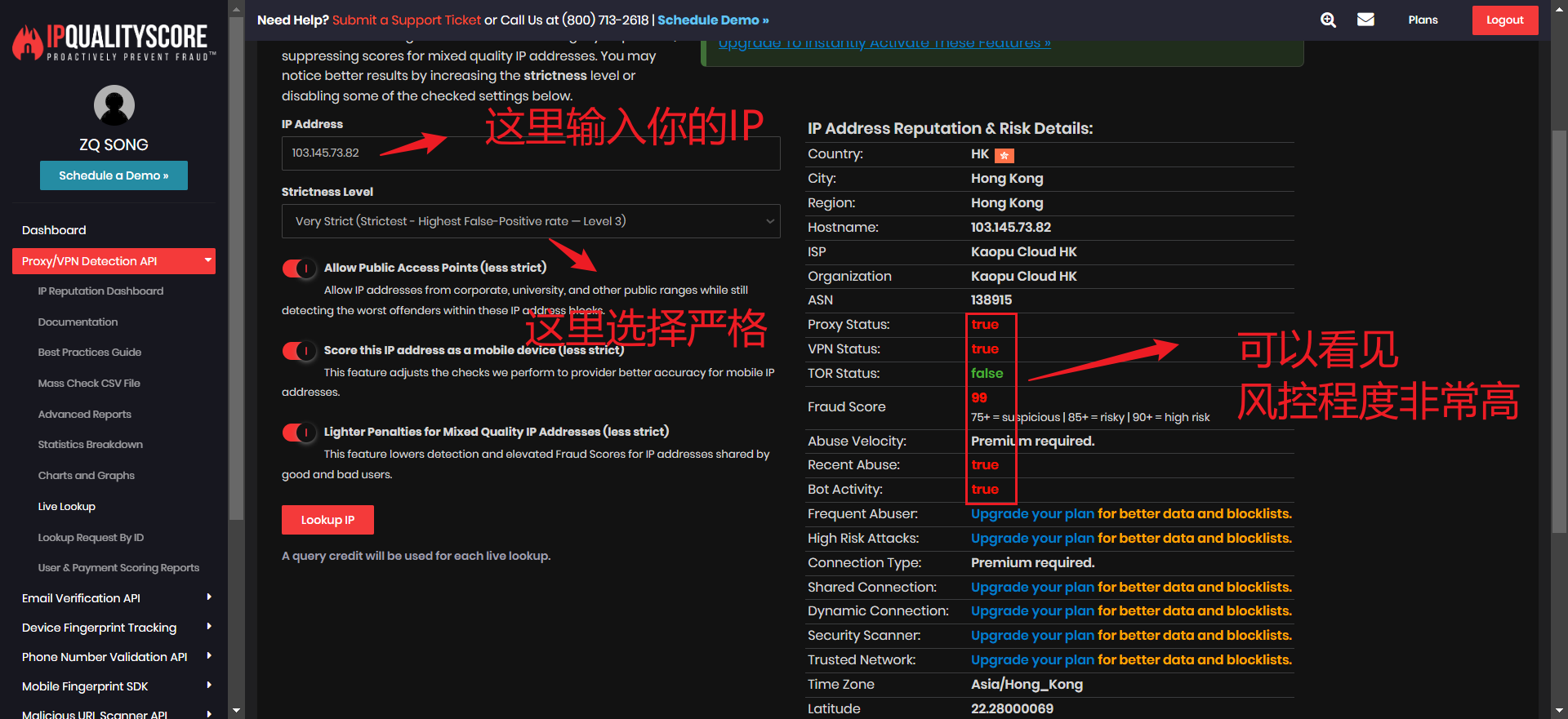Image resolution: width=1568 pixels, height=719 pixels.
Task: Click the Hong Kong flag icon
Action: (1004, 155)
